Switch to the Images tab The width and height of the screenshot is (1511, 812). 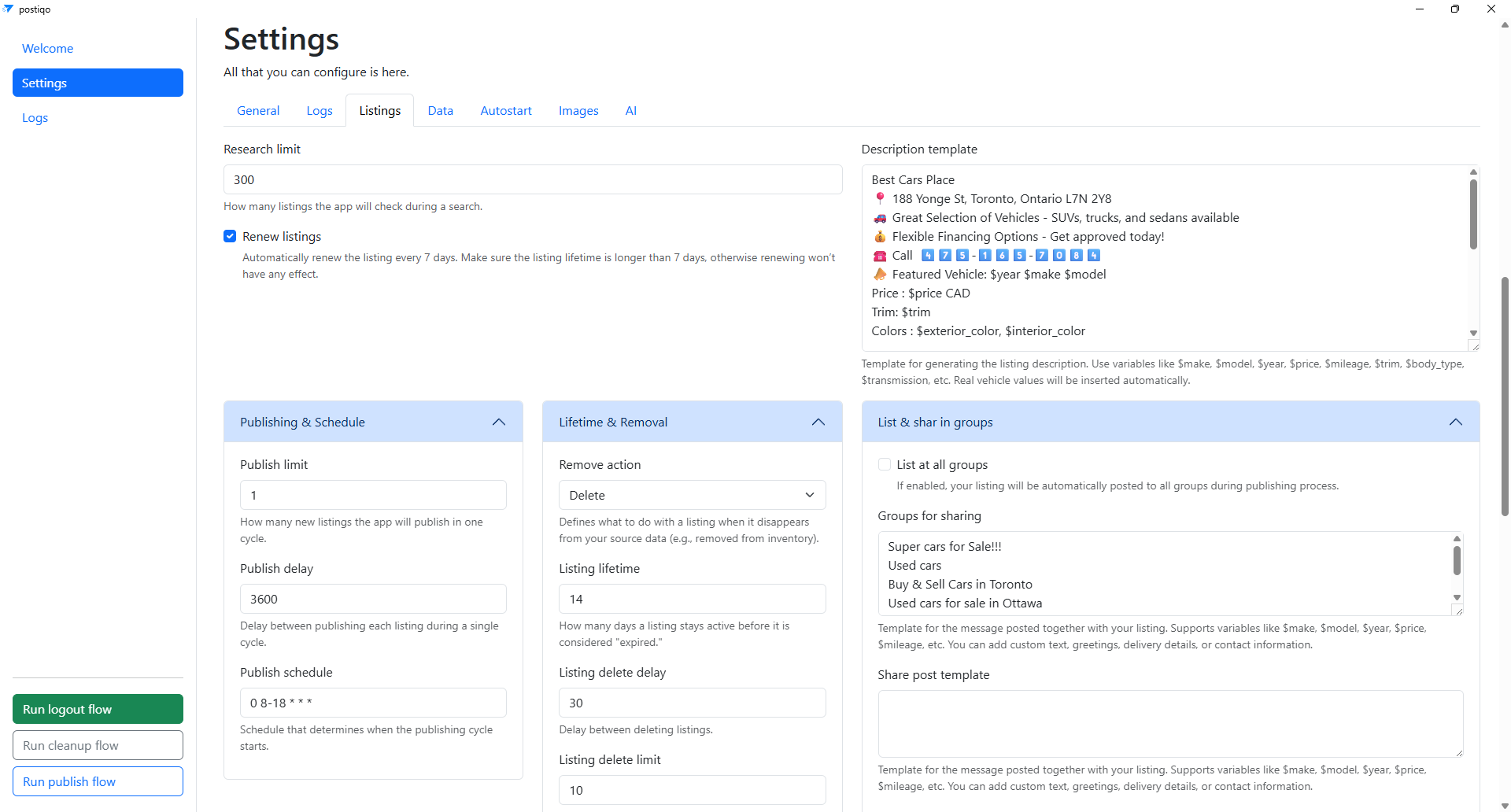coord(578,110)
